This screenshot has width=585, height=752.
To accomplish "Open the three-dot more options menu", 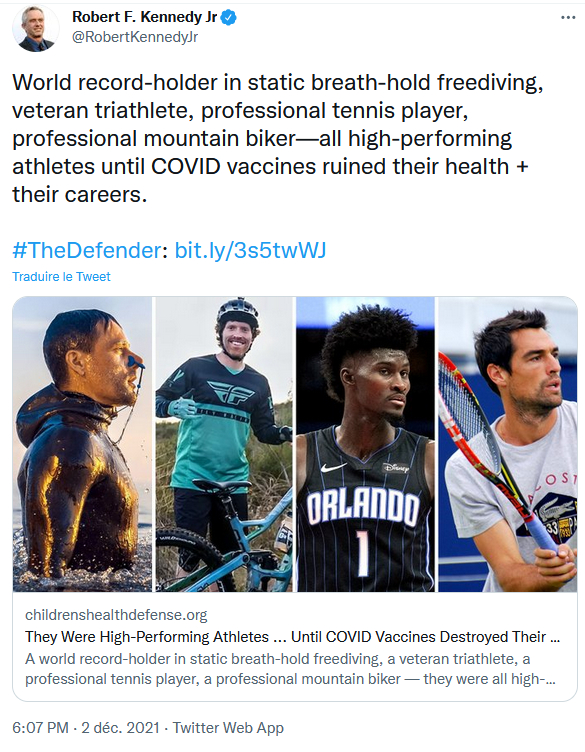I will pos(568,17).
